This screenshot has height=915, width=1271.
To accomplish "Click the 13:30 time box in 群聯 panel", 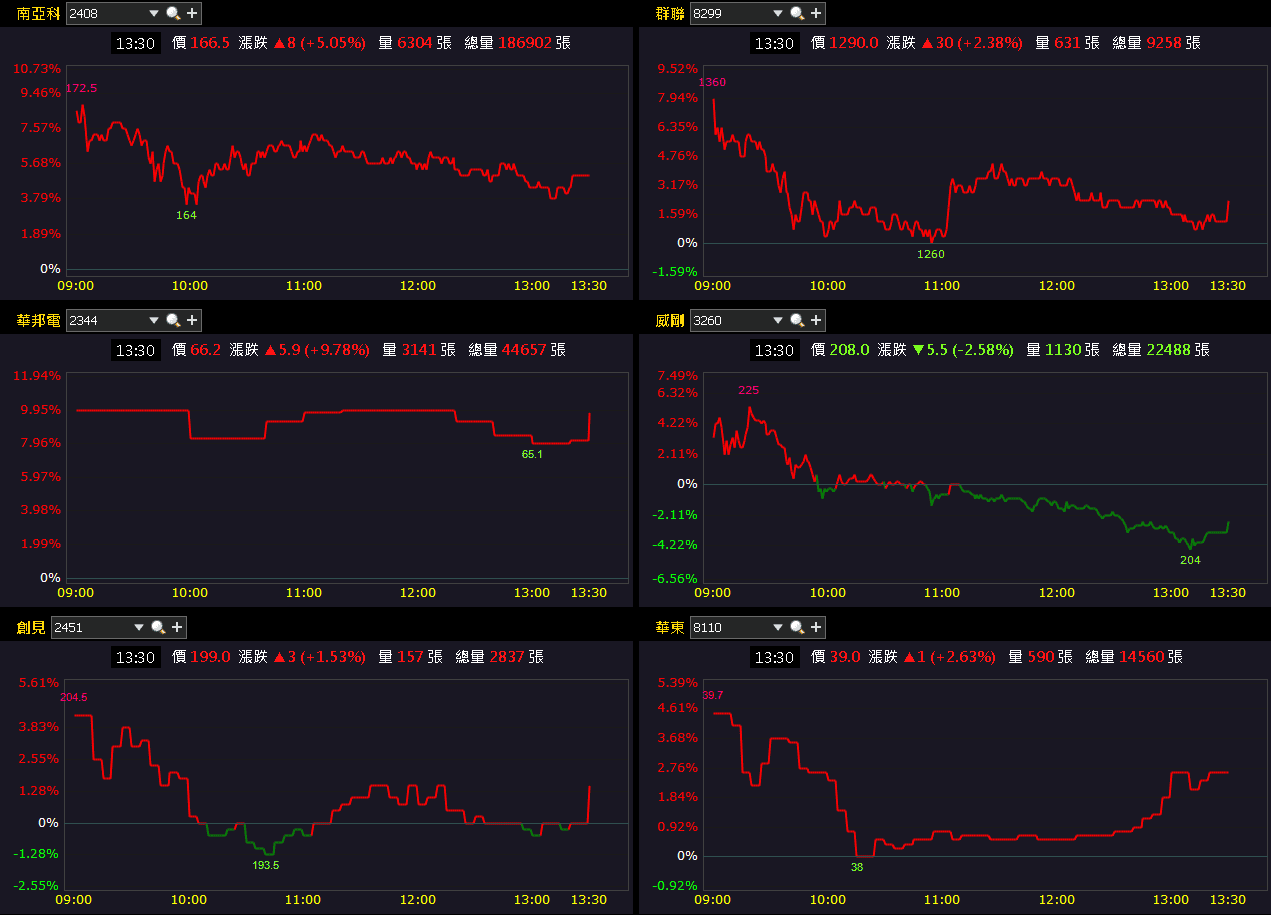I will tap(774, 43).
